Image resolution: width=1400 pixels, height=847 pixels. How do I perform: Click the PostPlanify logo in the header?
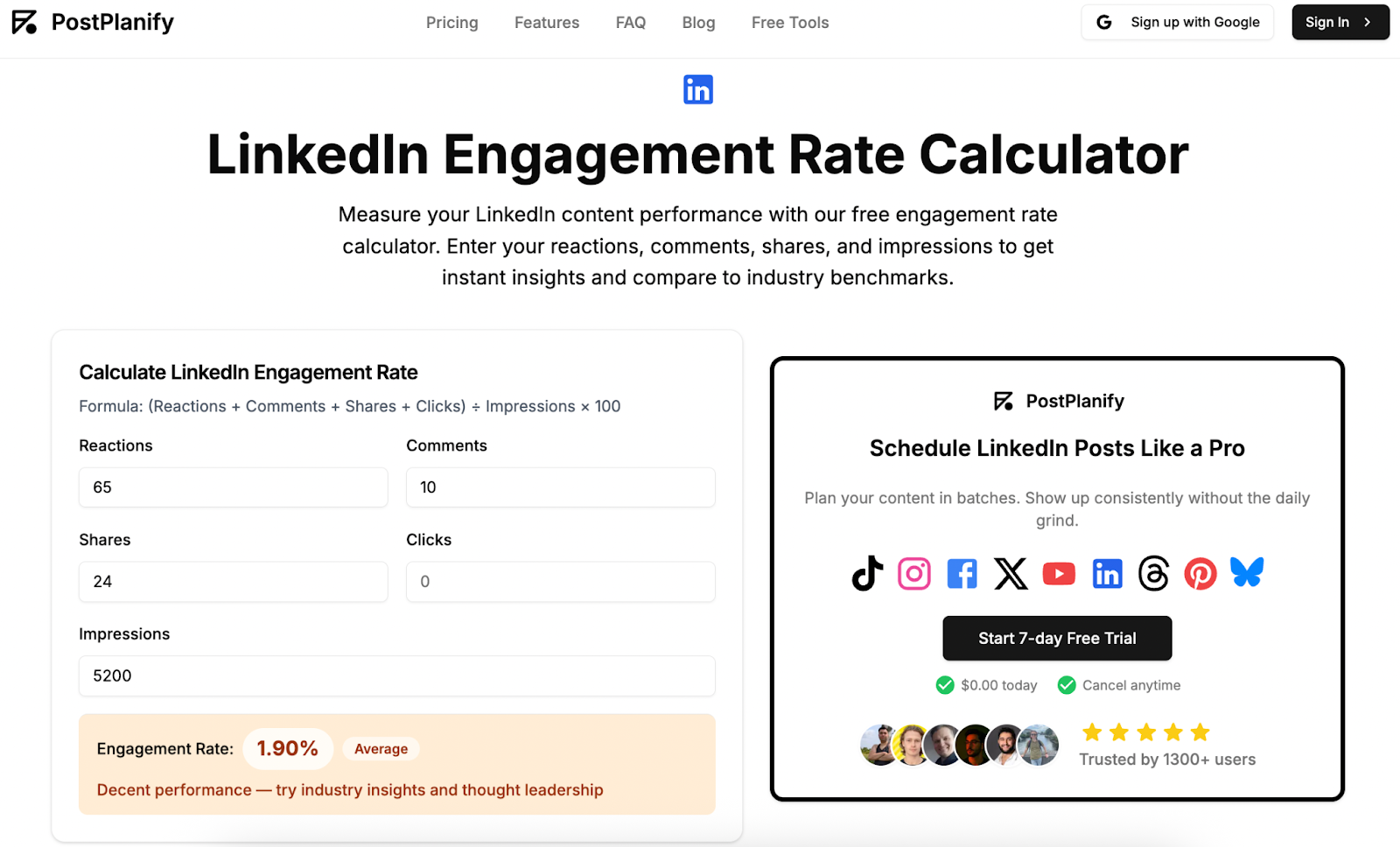(93, 22)
